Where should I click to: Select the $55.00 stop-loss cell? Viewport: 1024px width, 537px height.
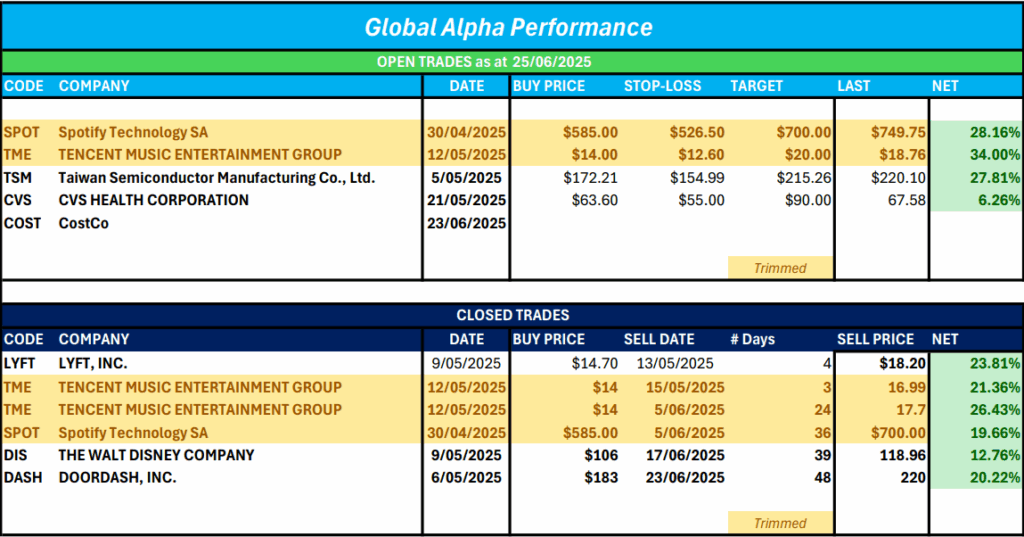pos(701,200)
